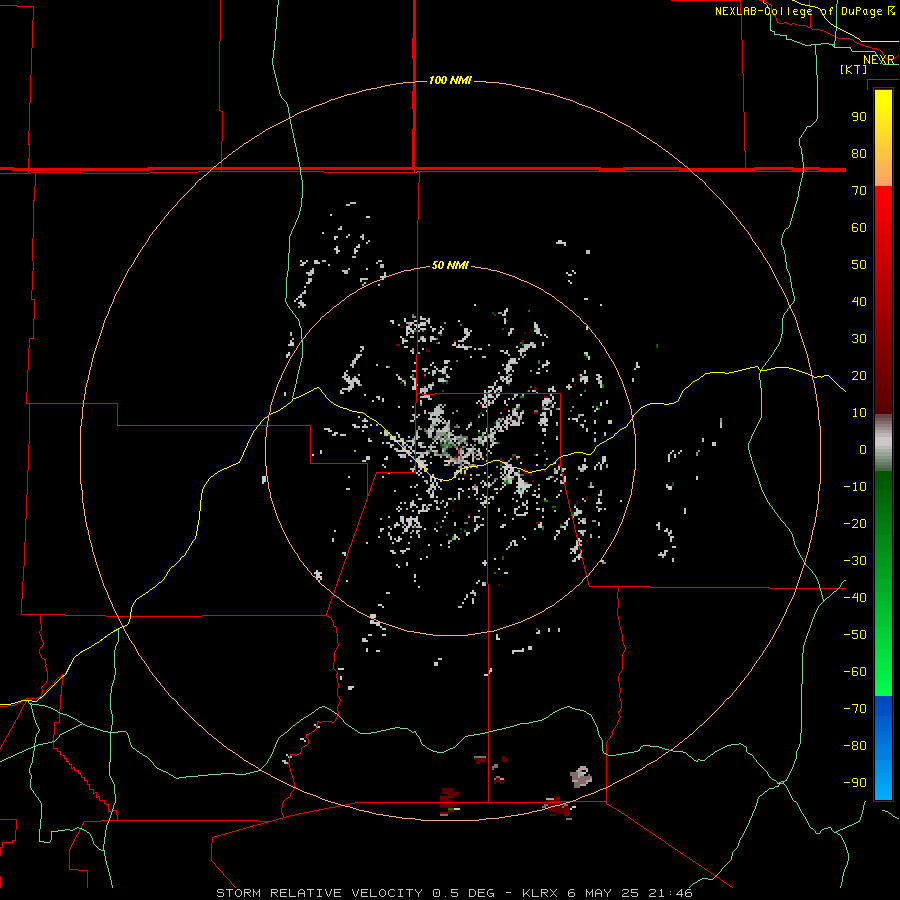Click the 70 value on velocity scale

859,191
